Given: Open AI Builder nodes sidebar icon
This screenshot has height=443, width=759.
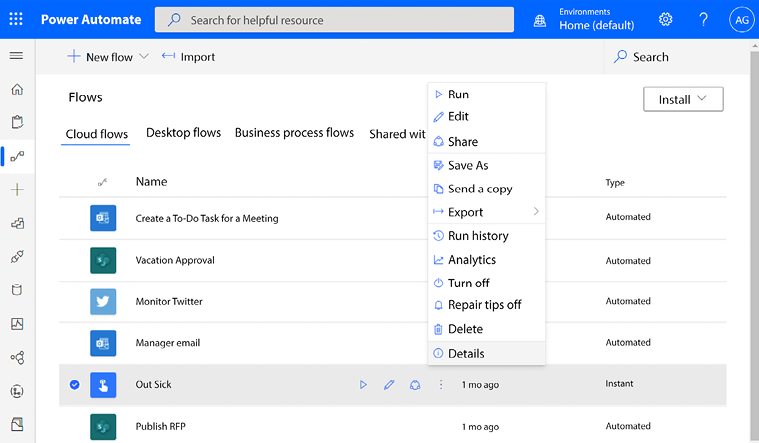Looking at the screenshot, I should pyautogui.click(x=17, y=358).
